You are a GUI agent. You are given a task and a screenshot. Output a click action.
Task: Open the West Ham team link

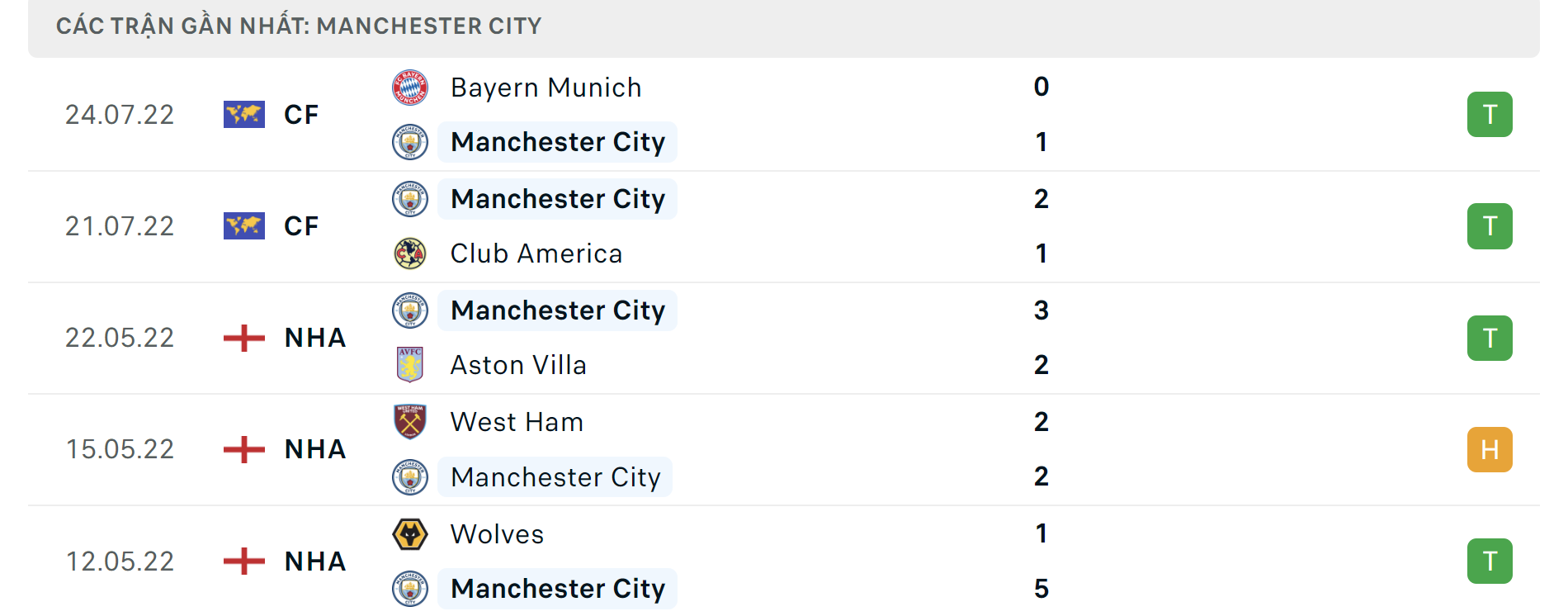click(517, 422)
